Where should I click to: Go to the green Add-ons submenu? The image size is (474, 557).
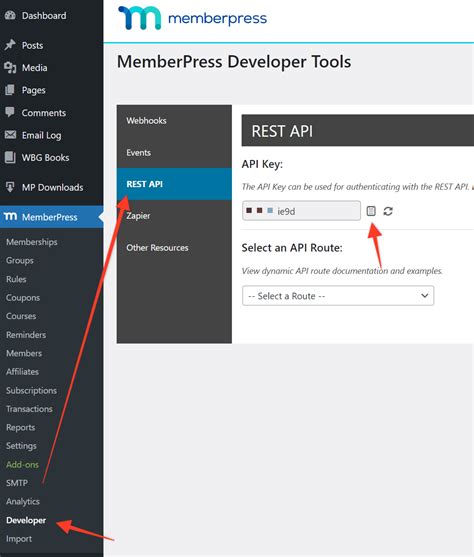point(22,464)
